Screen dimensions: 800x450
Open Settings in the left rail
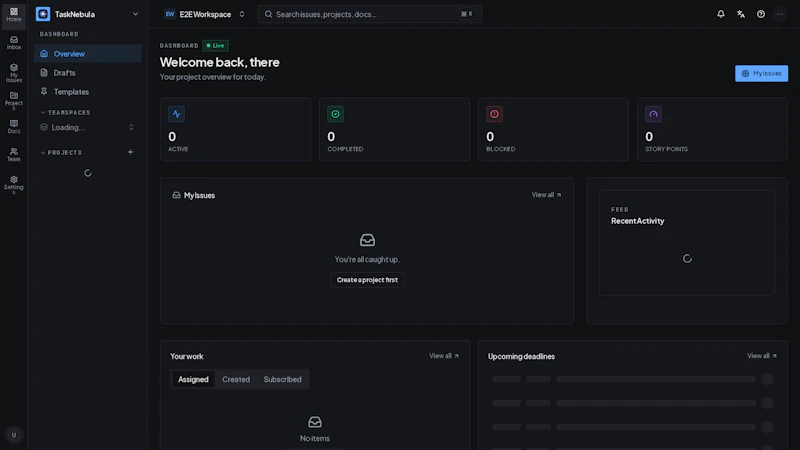(x=14, y=185)
